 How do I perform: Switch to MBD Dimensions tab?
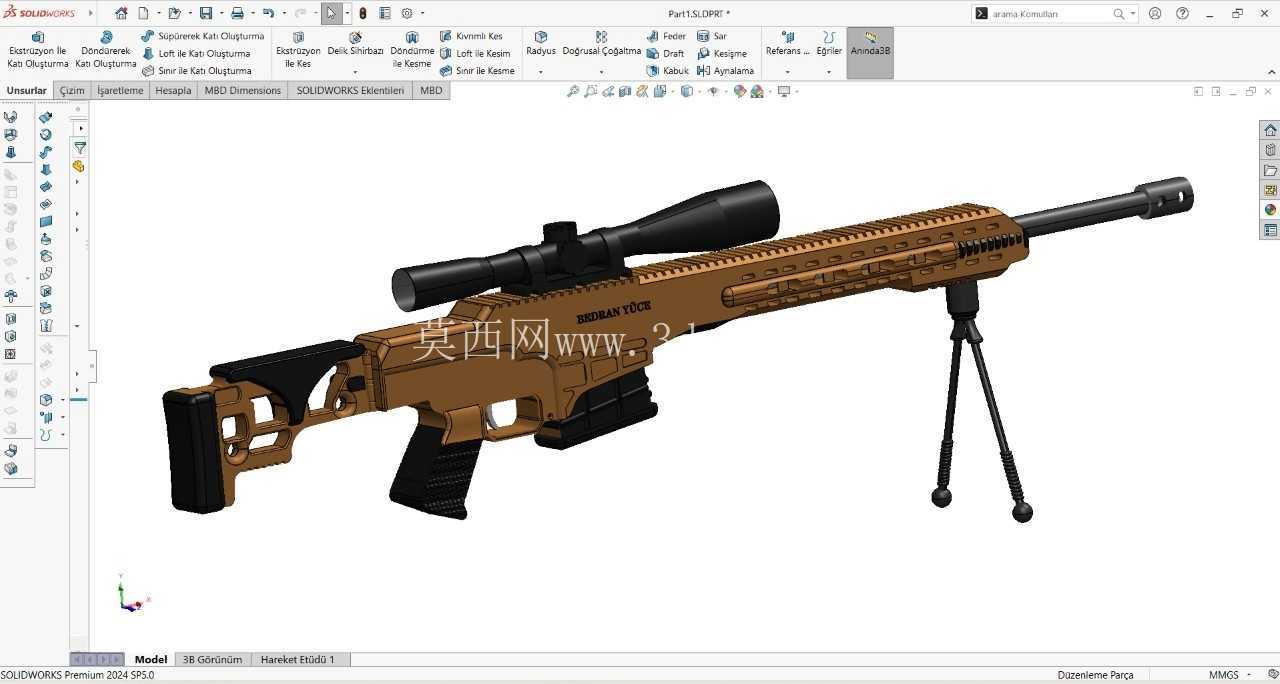click(243, 90)
